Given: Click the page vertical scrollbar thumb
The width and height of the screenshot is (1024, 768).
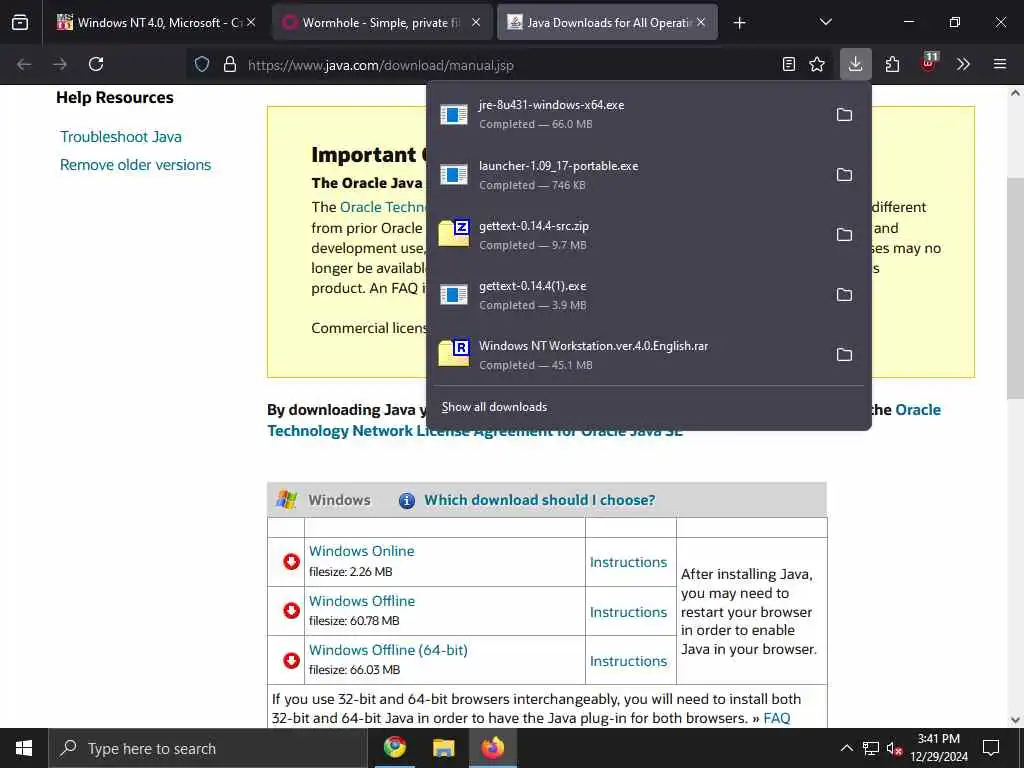Looking at the screenshot, I should pyautogui.click(x=1015, y=287).
